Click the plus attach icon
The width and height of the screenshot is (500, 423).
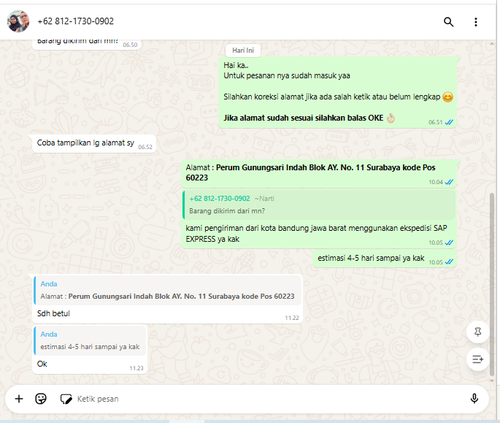coord(19,399)
